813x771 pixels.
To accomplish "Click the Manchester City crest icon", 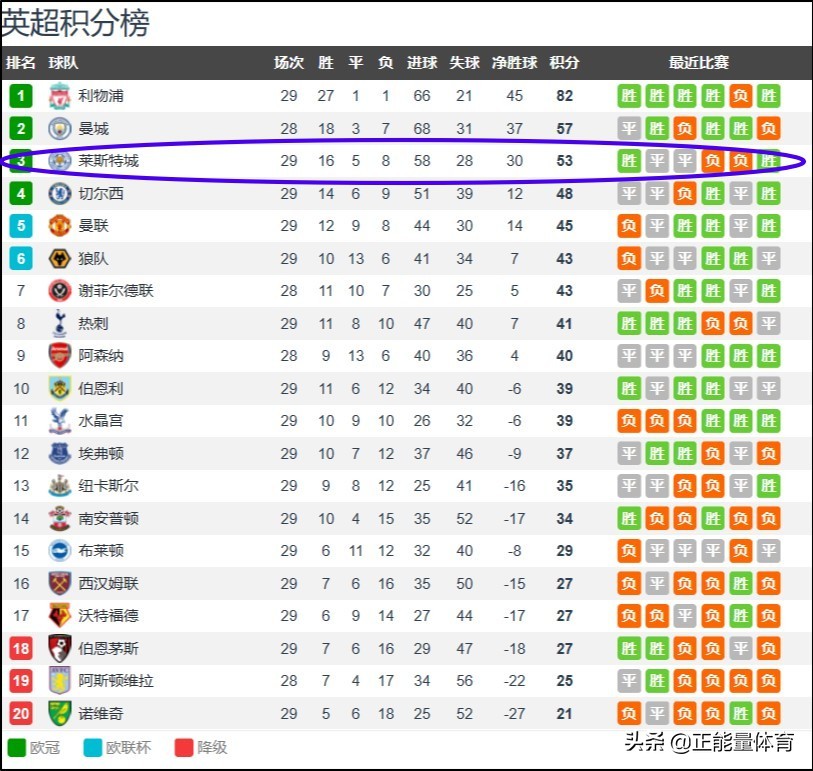I will 60,128.
